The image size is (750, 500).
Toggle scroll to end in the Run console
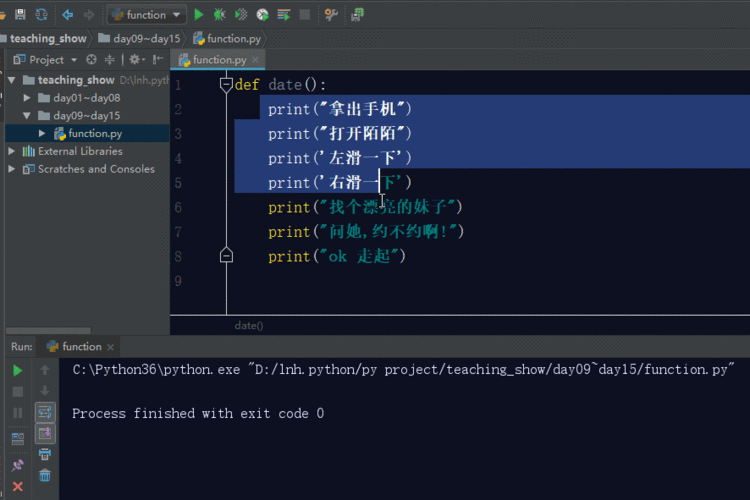click(x=45, y=433)
